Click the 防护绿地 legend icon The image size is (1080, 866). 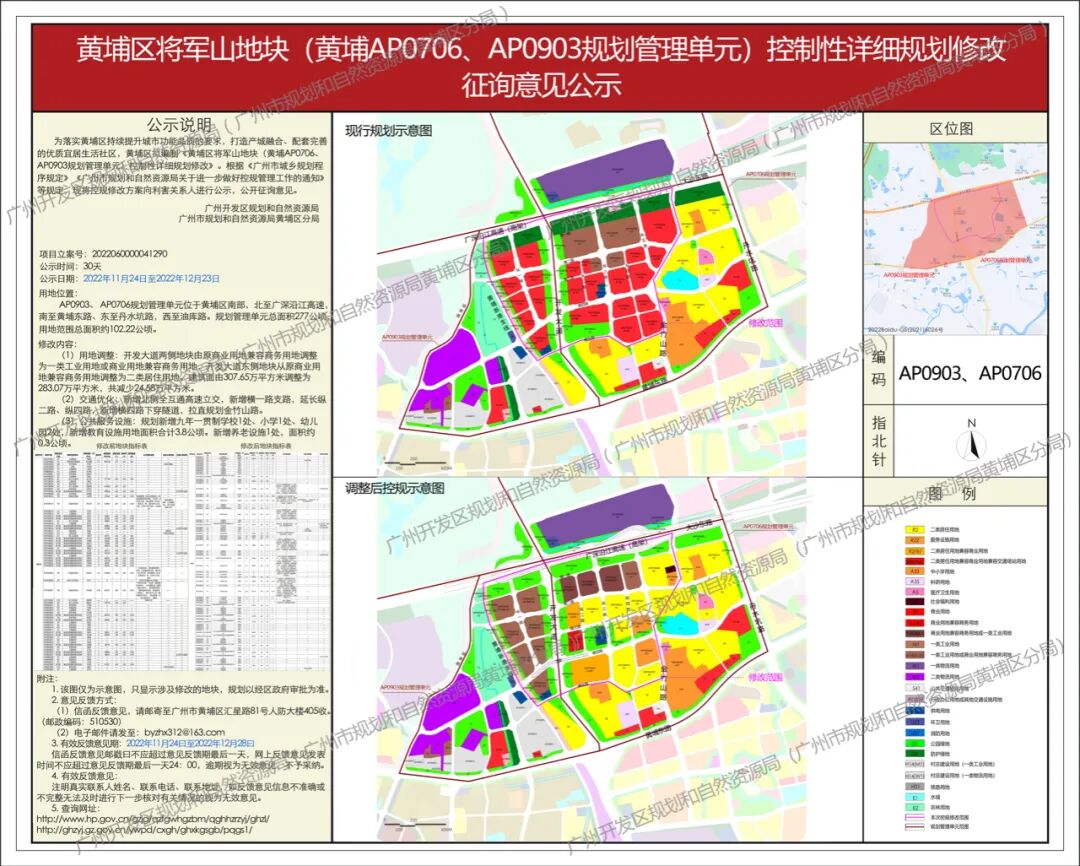coord(914,751)
